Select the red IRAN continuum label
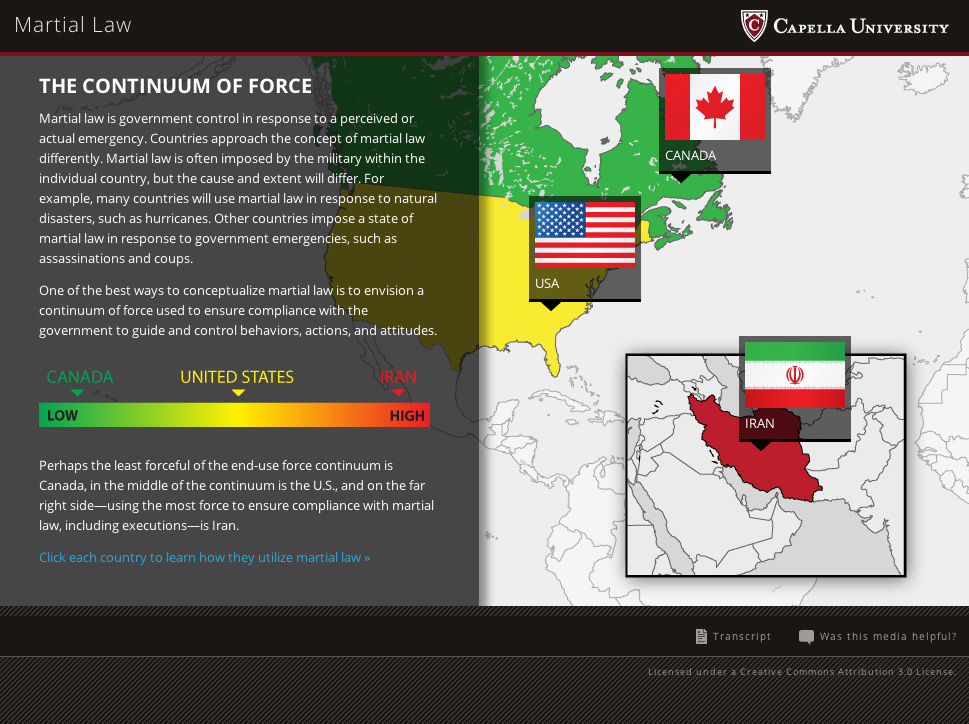969x724 pixels. (x=398, y=377)
